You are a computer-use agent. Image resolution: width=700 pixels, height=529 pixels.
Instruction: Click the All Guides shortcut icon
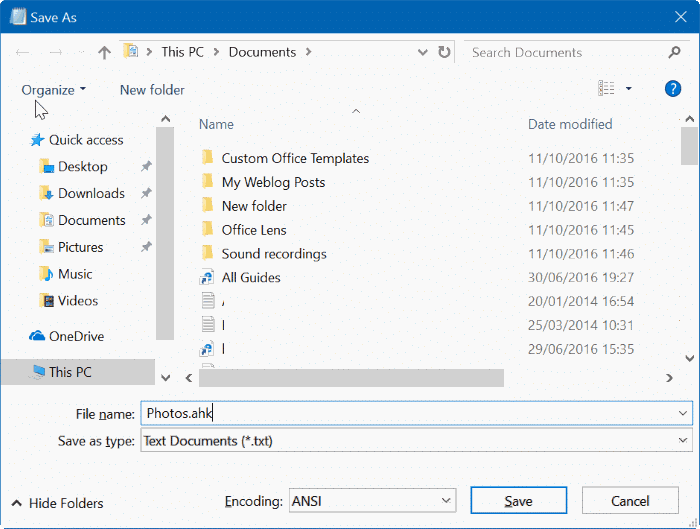point(207,278)
